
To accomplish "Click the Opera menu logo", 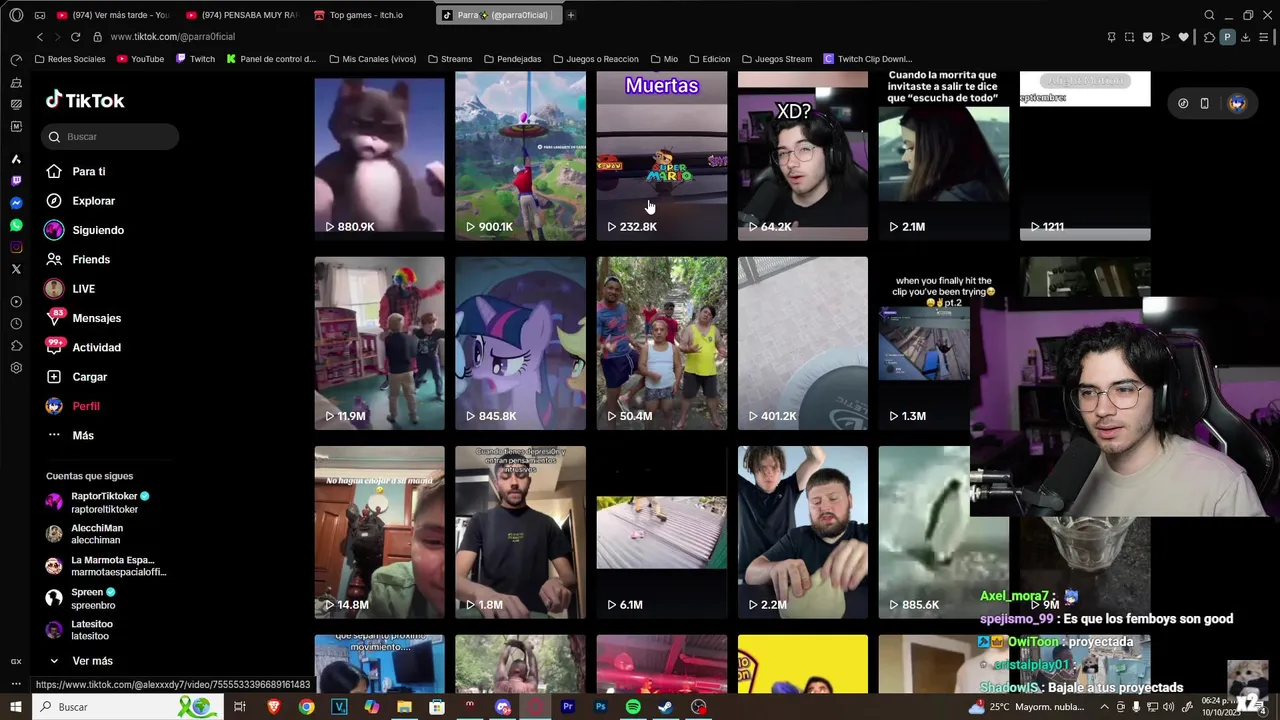I will point(16,15).
